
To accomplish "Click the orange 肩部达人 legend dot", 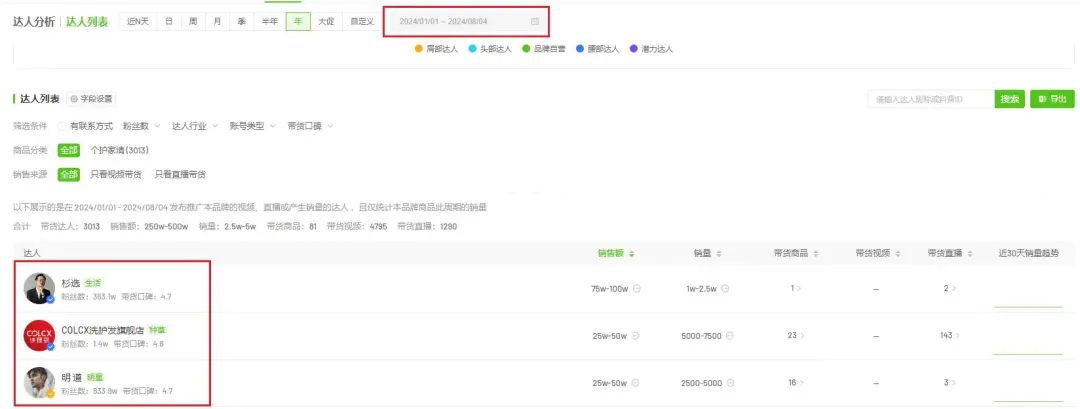I will point(418,48).
